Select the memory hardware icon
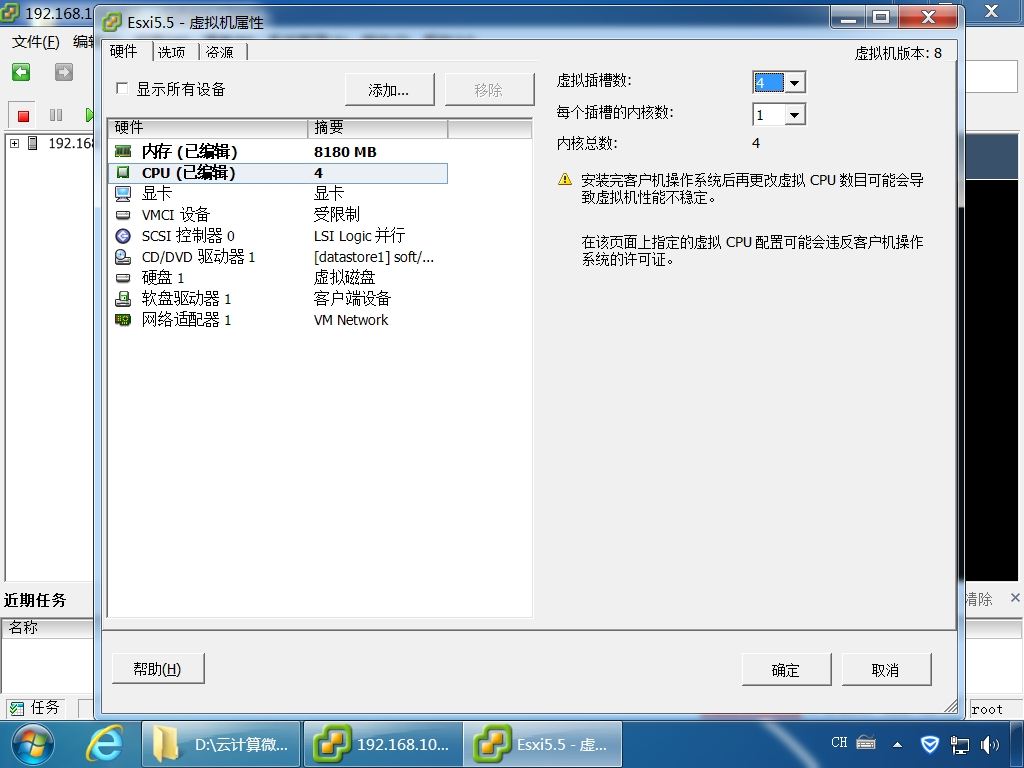 (x=123, y=152)
